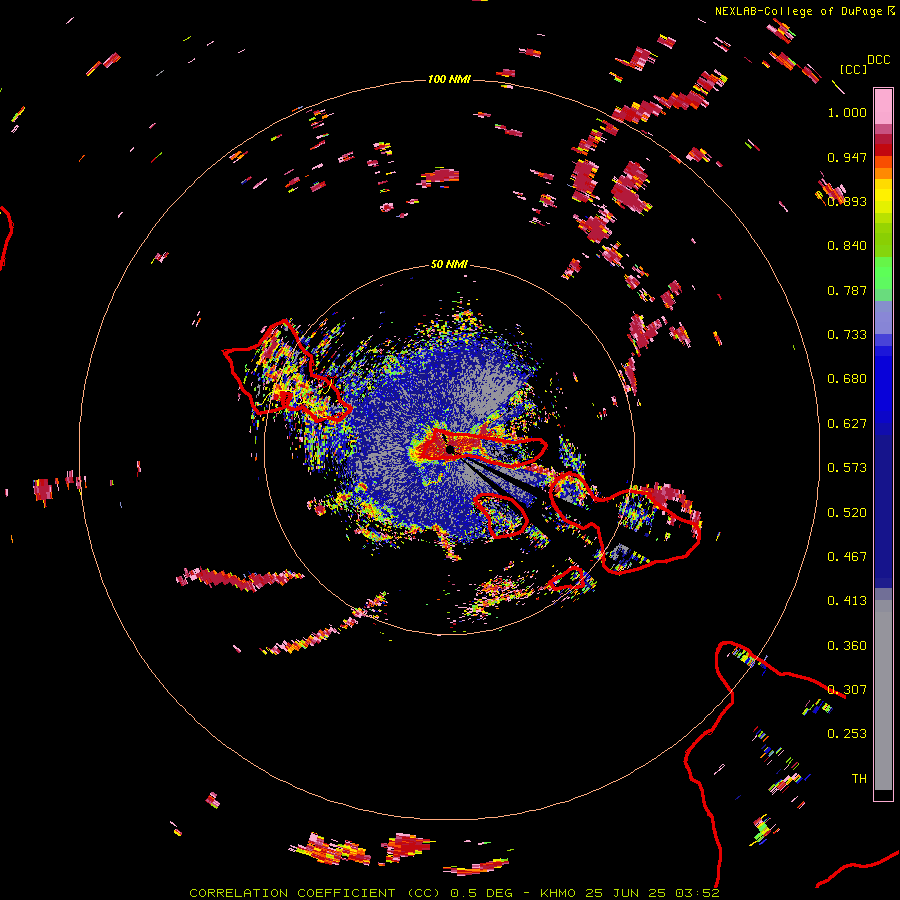Click the 0.893 scale value
The width and height of the screenshot is (900, 900).
pos(847,201)
